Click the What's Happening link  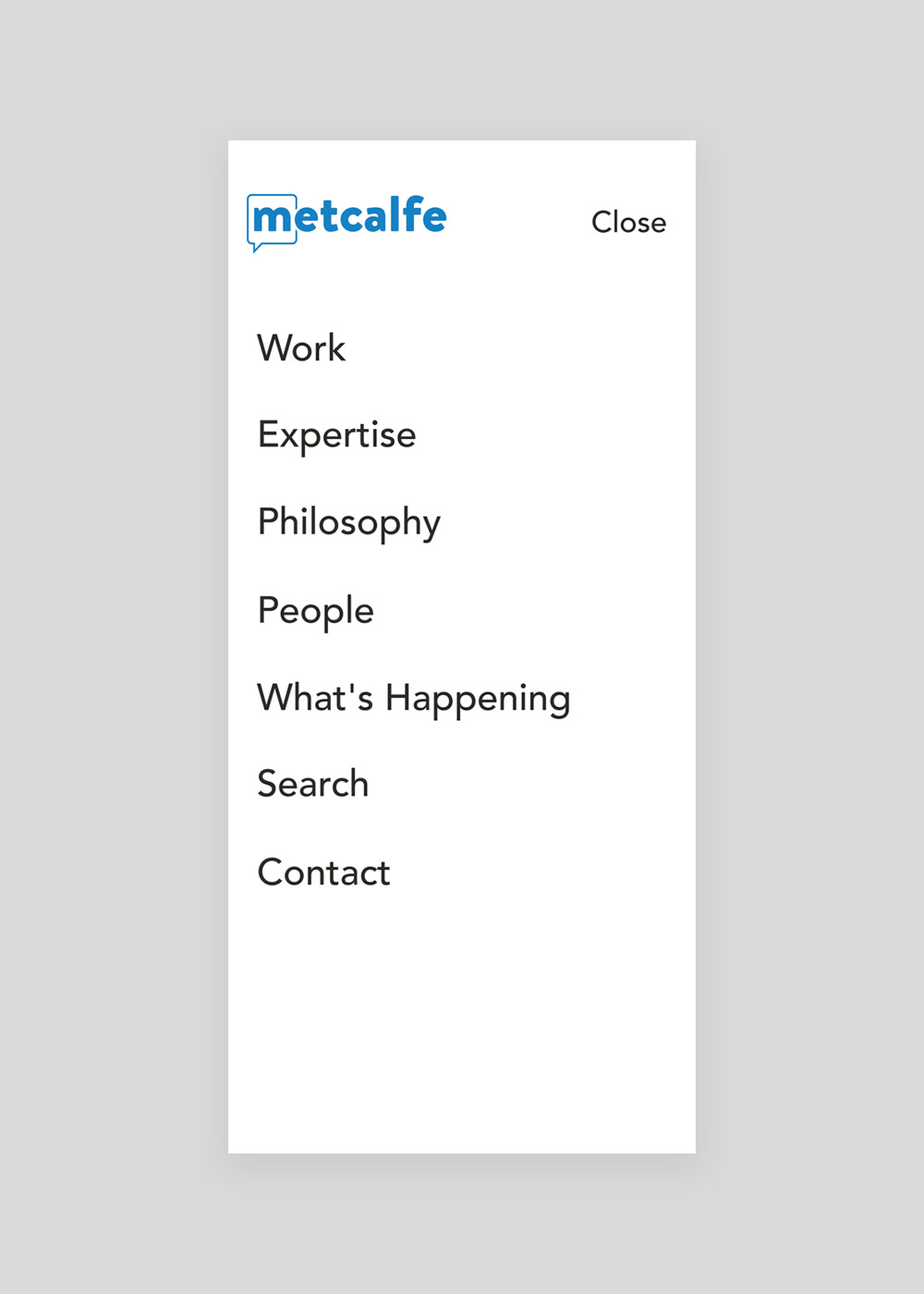414,699
